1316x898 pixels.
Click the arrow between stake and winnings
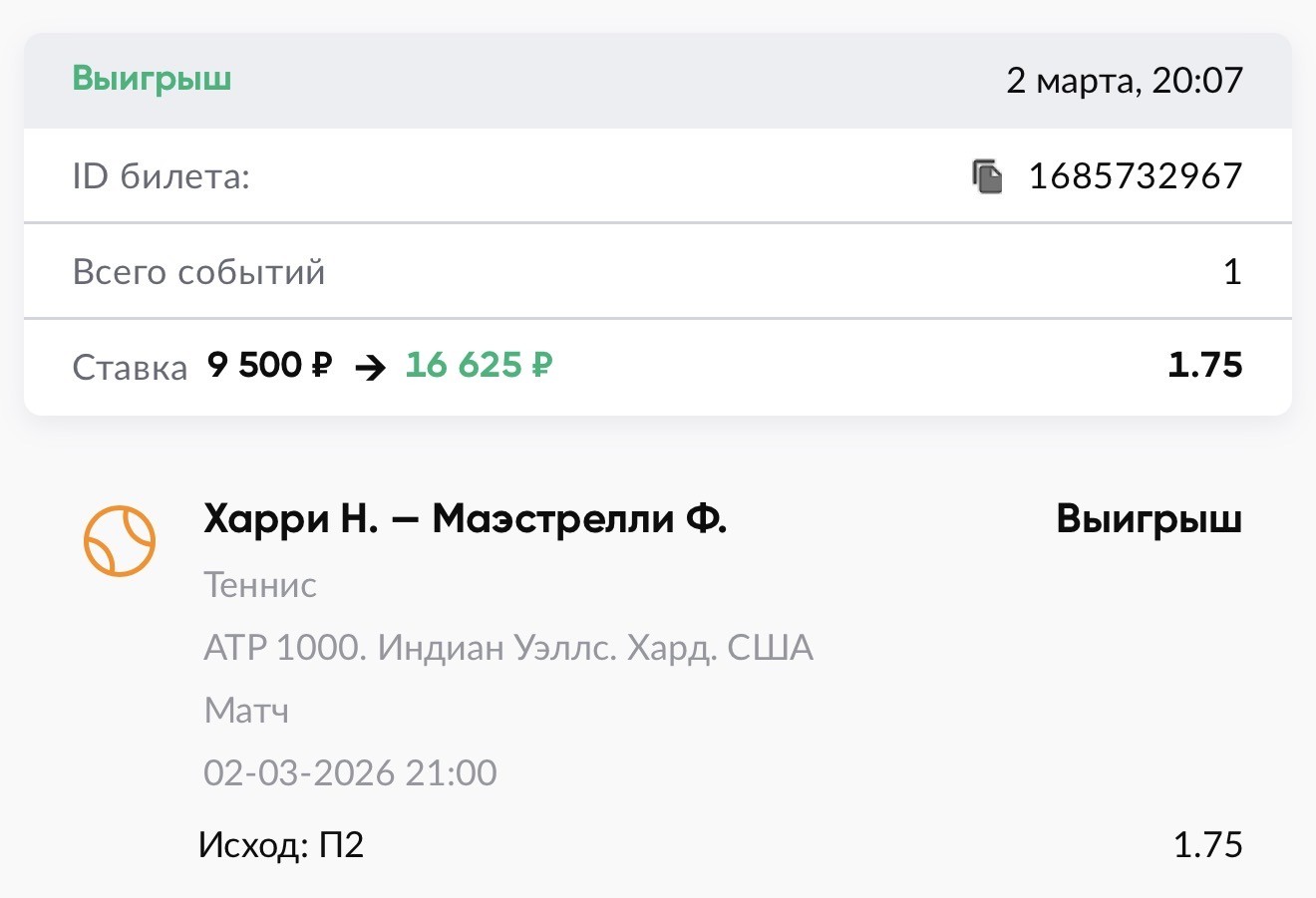coord(370,368)
